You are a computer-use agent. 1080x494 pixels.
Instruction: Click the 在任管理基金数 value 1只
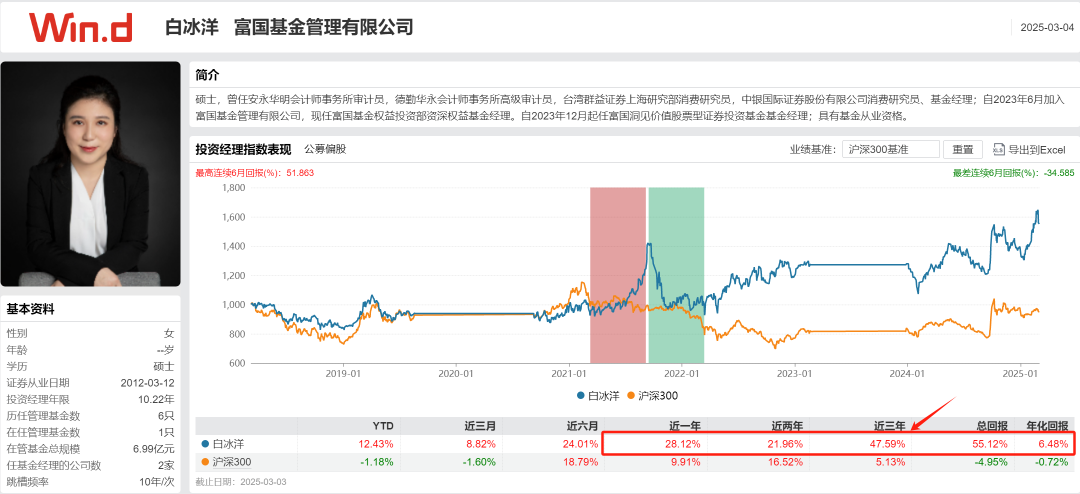point(166,433)
